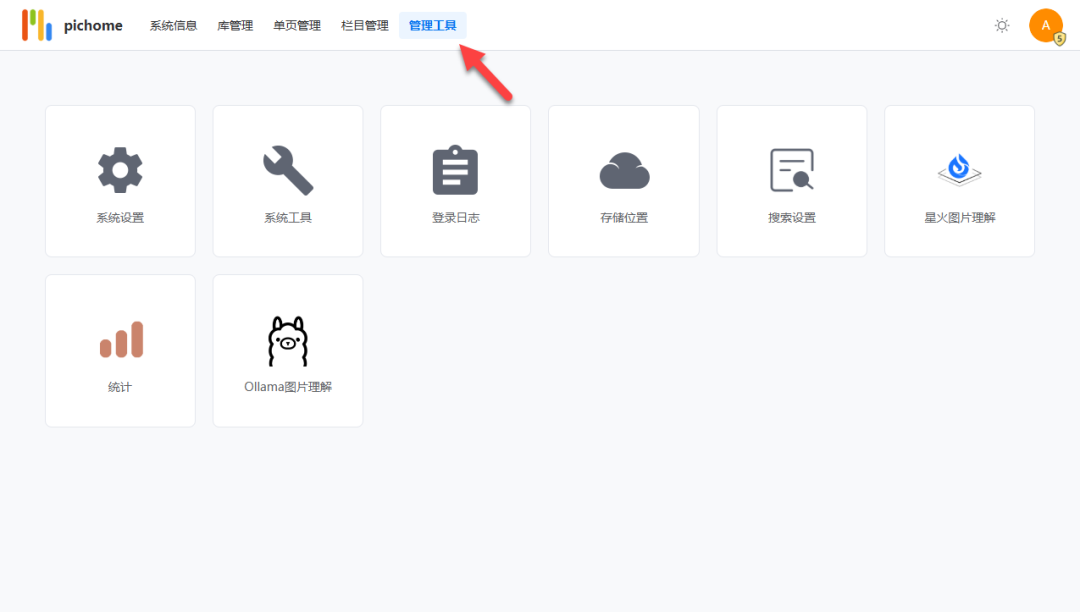Select the wrench icon for 系统工具
The width and height of the screenshot is (1080, 612).
(x=287, y=168)
